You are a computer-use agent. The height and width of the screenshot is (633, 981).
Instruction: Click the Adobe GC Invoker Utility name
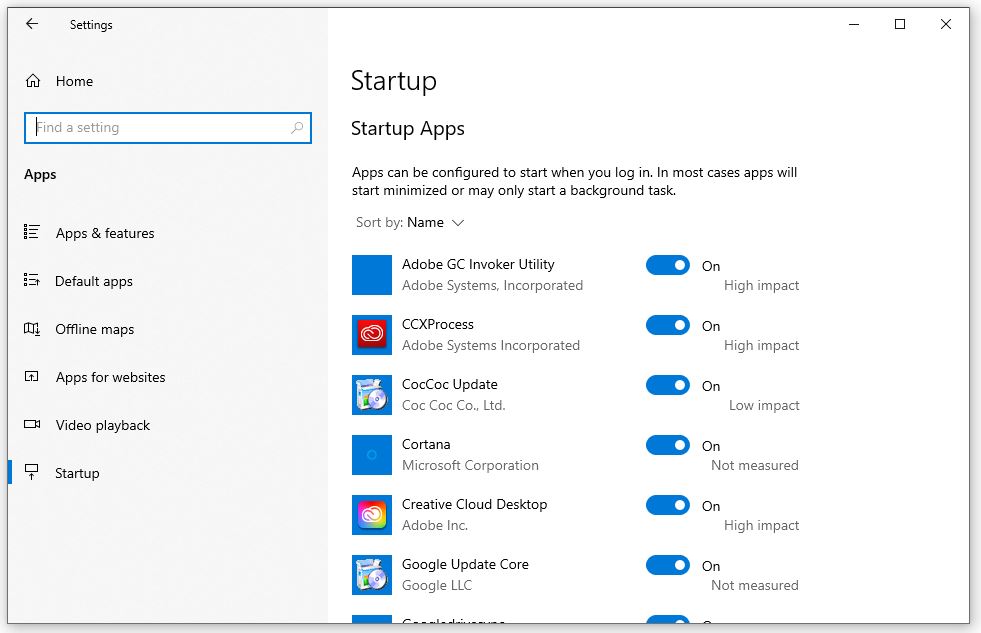(478, 265)
